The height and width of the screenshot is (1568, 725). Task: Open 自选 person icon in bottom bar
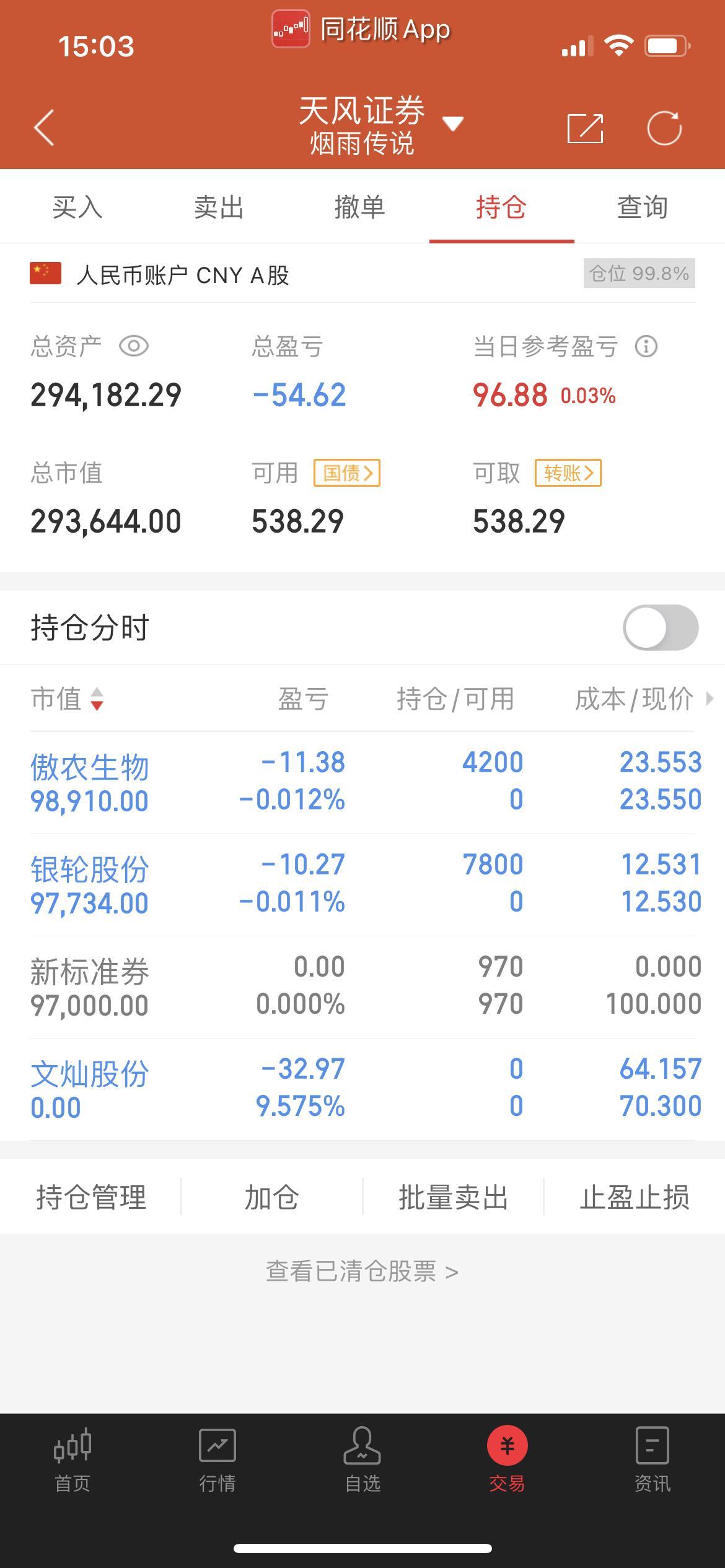(x=362, y=1445)
